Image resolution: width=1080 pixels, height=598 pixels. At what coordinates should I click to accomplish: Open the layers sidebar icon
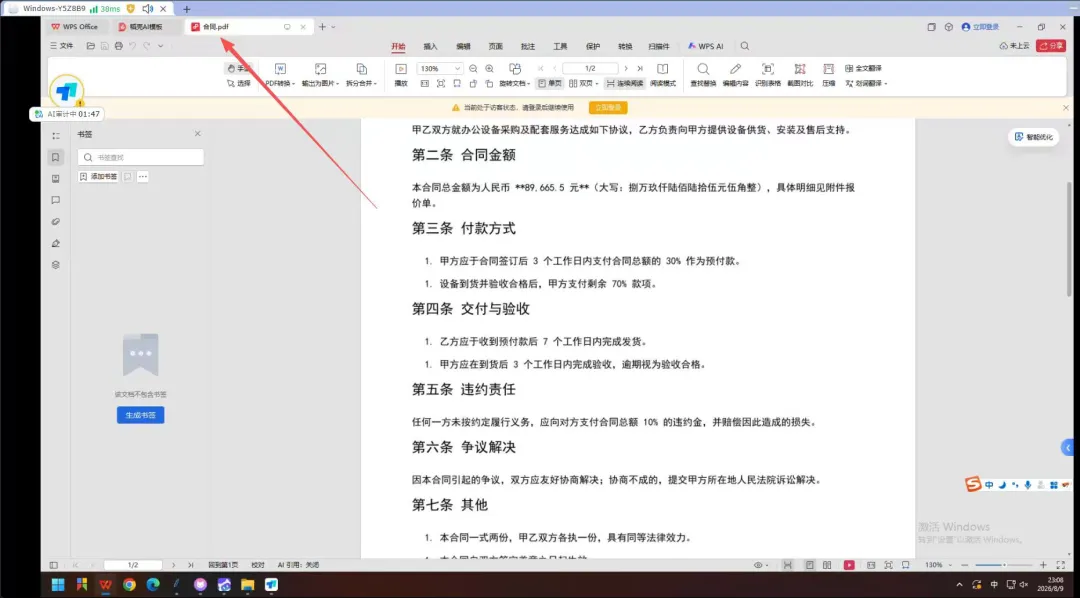(56, 265)
